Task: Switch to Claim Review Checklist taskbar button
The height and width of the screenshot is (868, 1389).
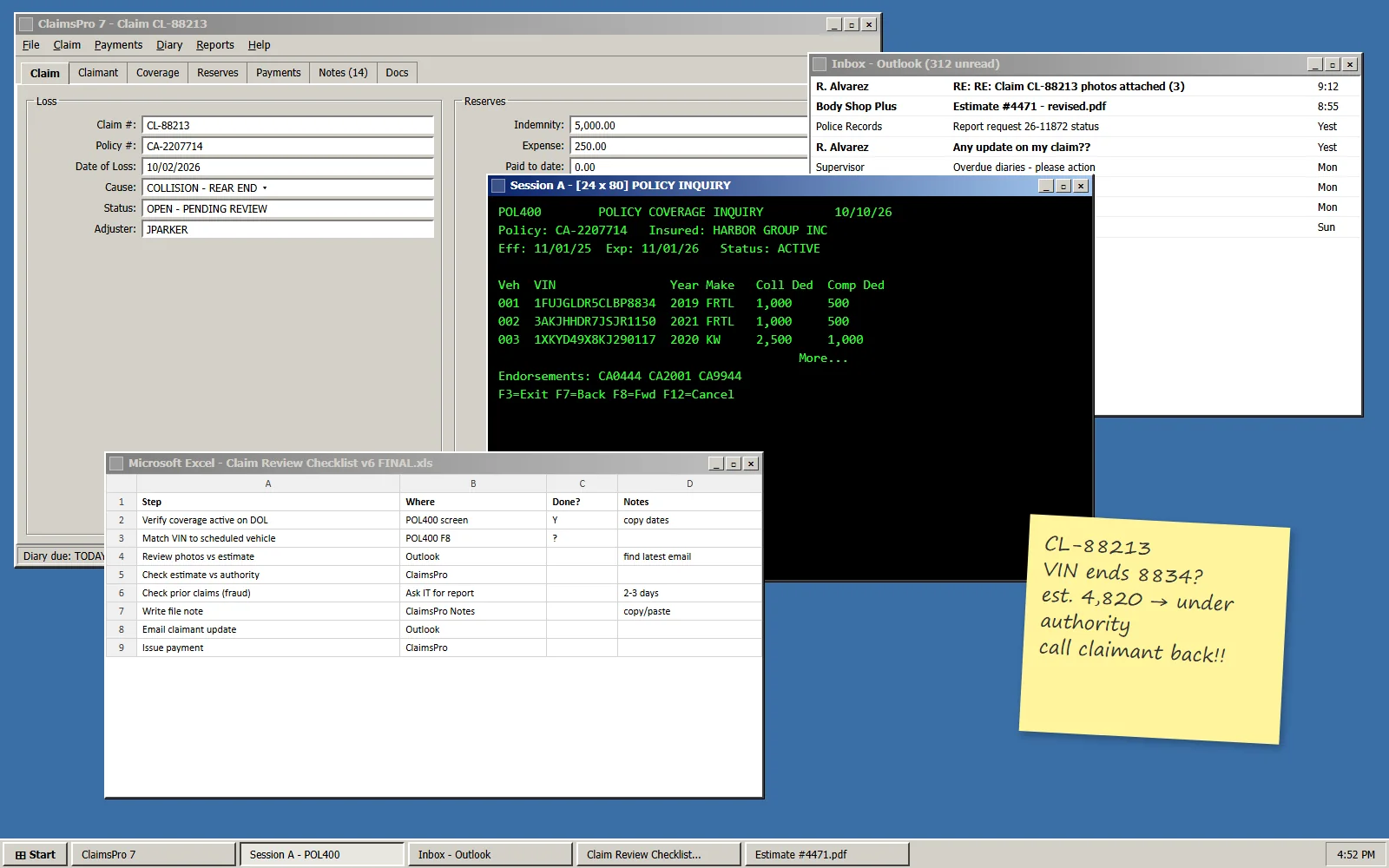Action: [658, 854]
